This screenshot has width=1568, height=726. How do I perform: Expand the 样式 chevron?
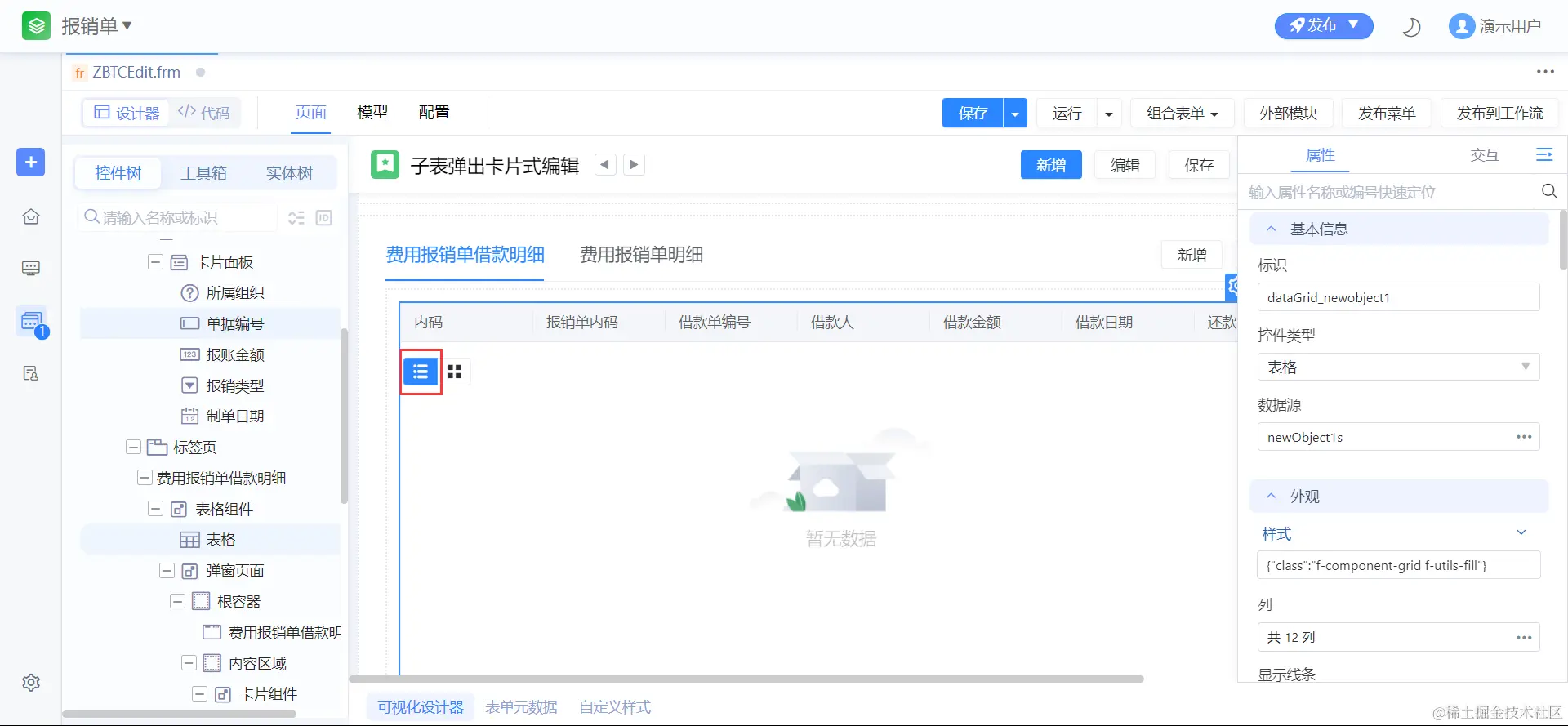click(1521, 533)
